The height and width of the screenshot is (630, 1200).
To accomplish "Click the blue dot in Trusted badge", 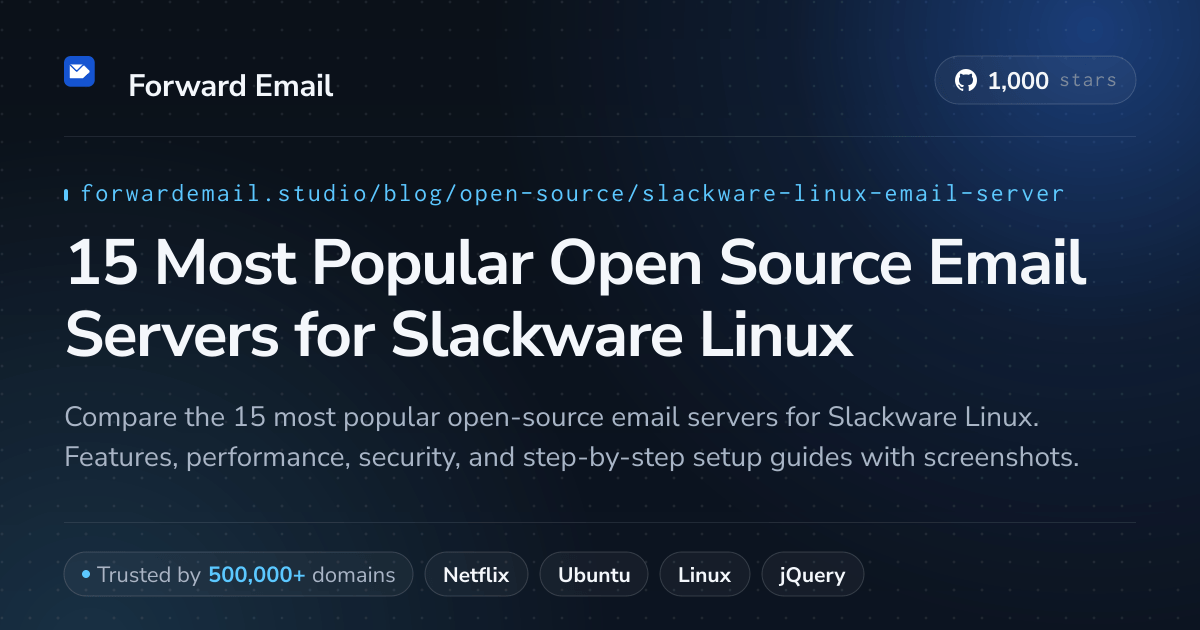I will click(86, 575).
